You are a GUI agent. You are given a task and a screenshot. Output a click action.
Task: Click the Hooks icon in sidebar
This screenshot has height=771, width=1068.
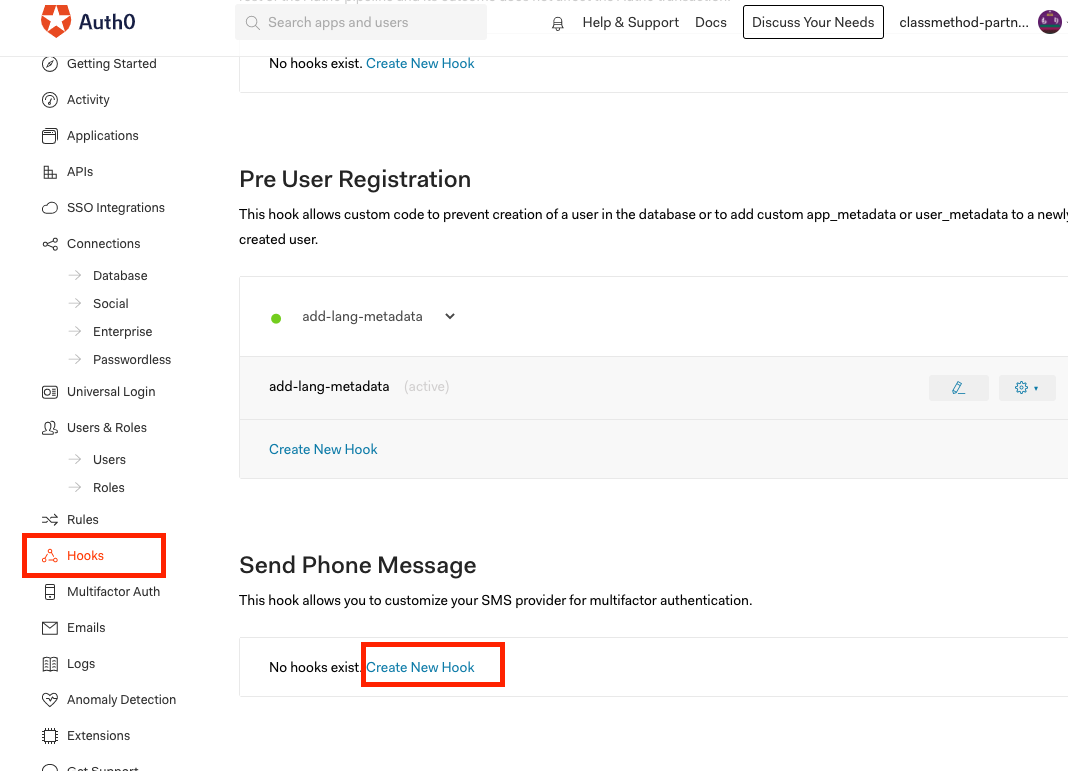point(50,556)
